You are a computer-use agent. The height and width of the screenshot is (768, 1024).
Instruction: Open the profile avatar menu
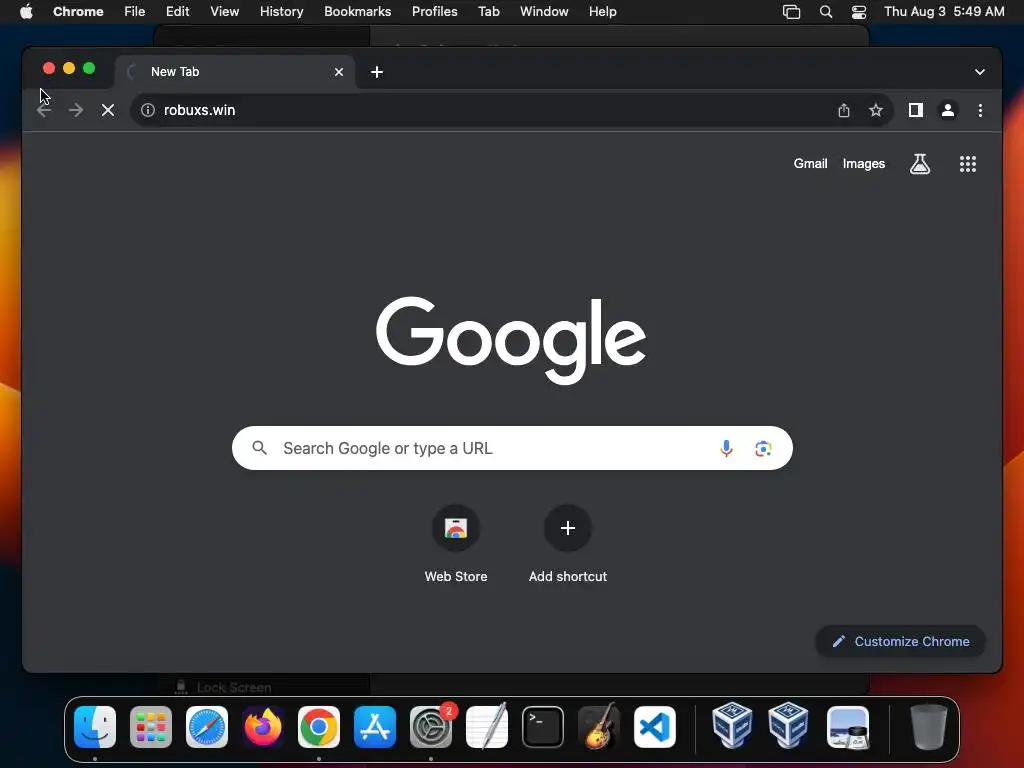click(948, 110)
